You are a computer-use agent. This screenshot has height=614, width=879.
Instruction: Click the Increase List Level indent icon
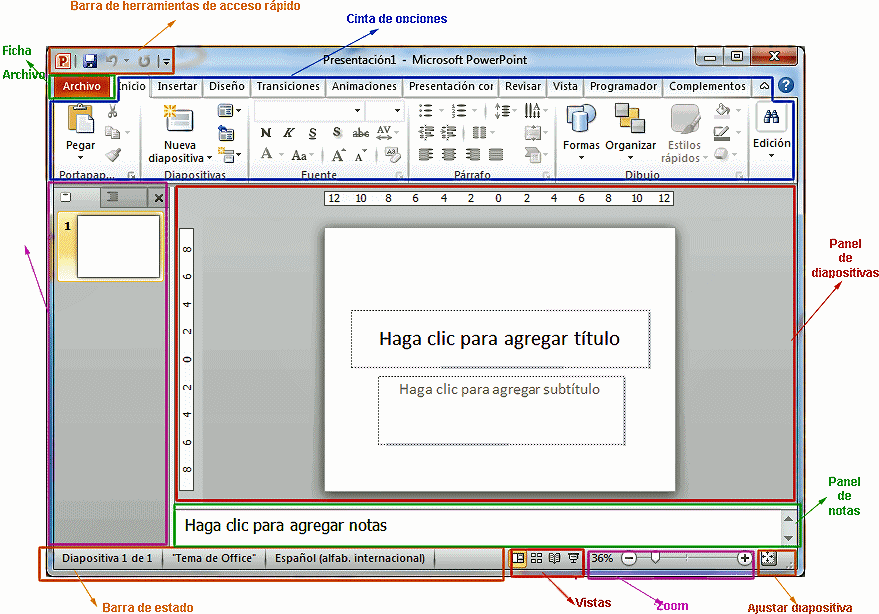pyautogui.click(x=448, y=133)
